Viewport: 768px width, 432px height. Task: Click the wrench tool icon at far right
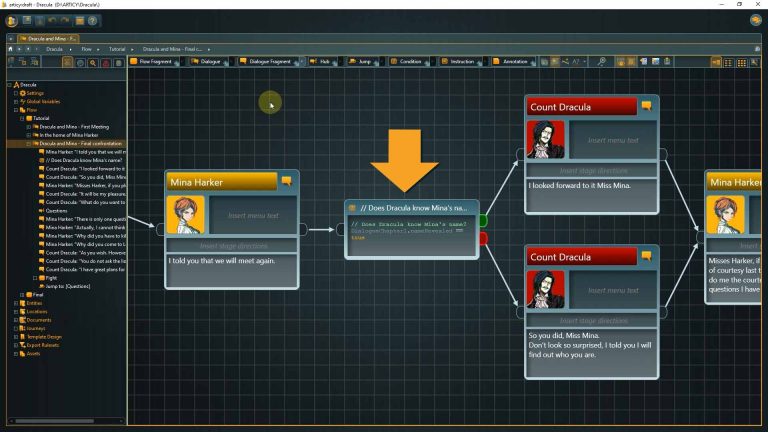coord(754,62)
